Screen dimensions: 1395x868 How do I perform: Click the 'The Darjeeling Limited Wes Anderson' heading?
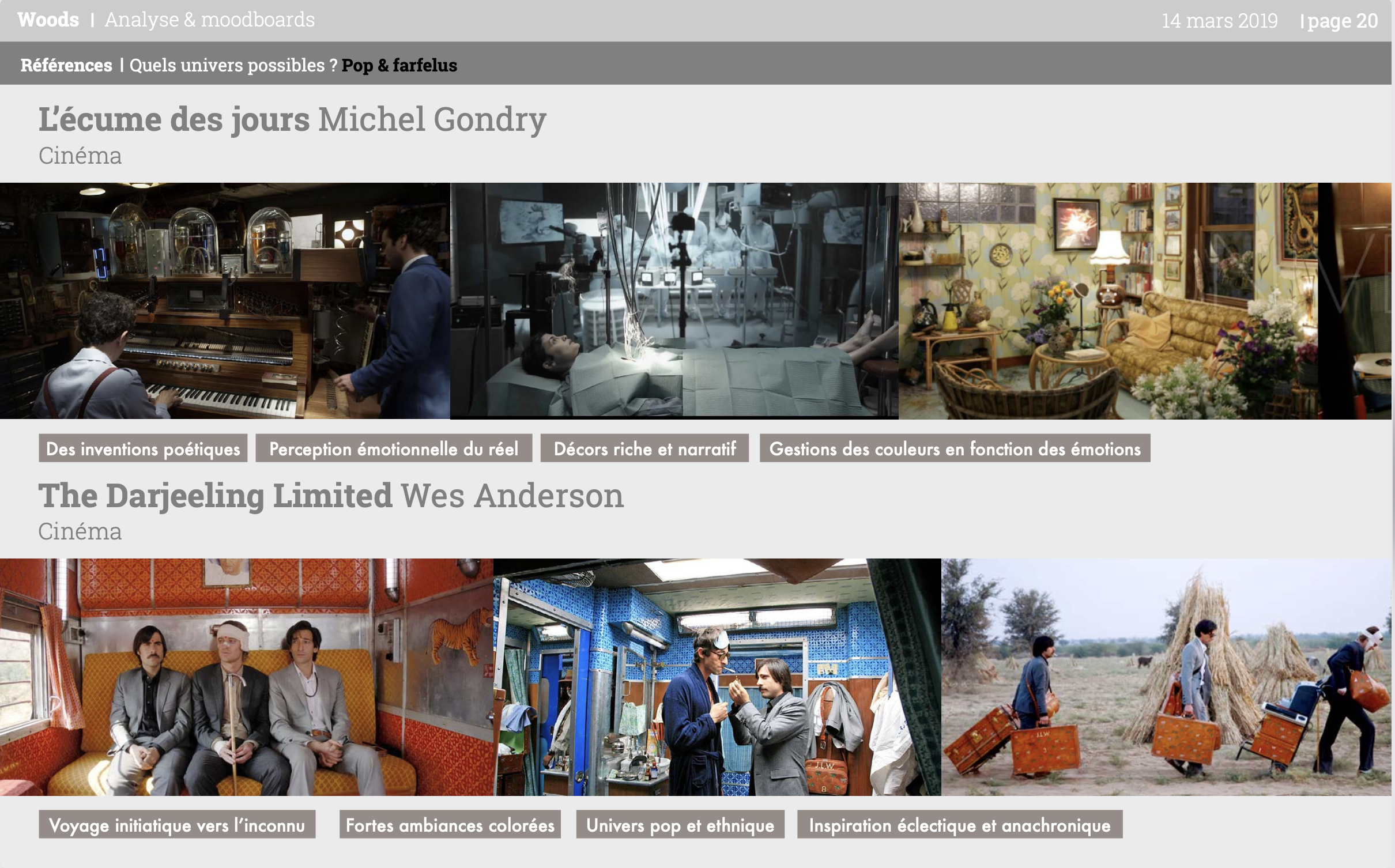(x=331, y=496)
